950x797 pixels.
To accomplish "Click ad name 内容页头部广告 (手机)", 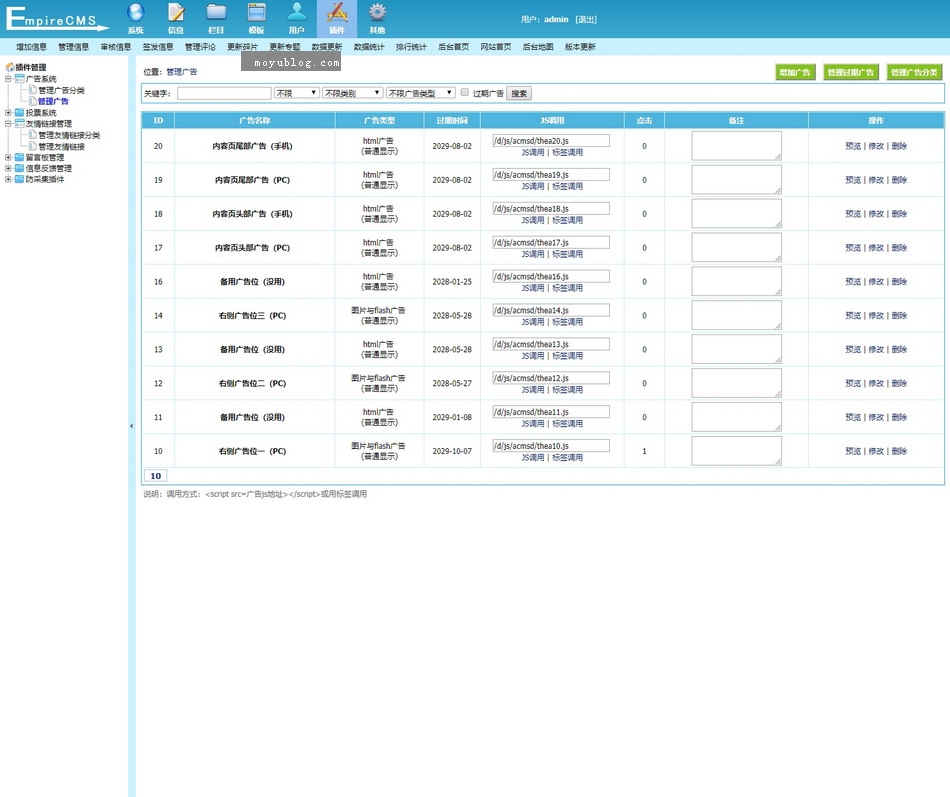I will (x=252, y=214).
